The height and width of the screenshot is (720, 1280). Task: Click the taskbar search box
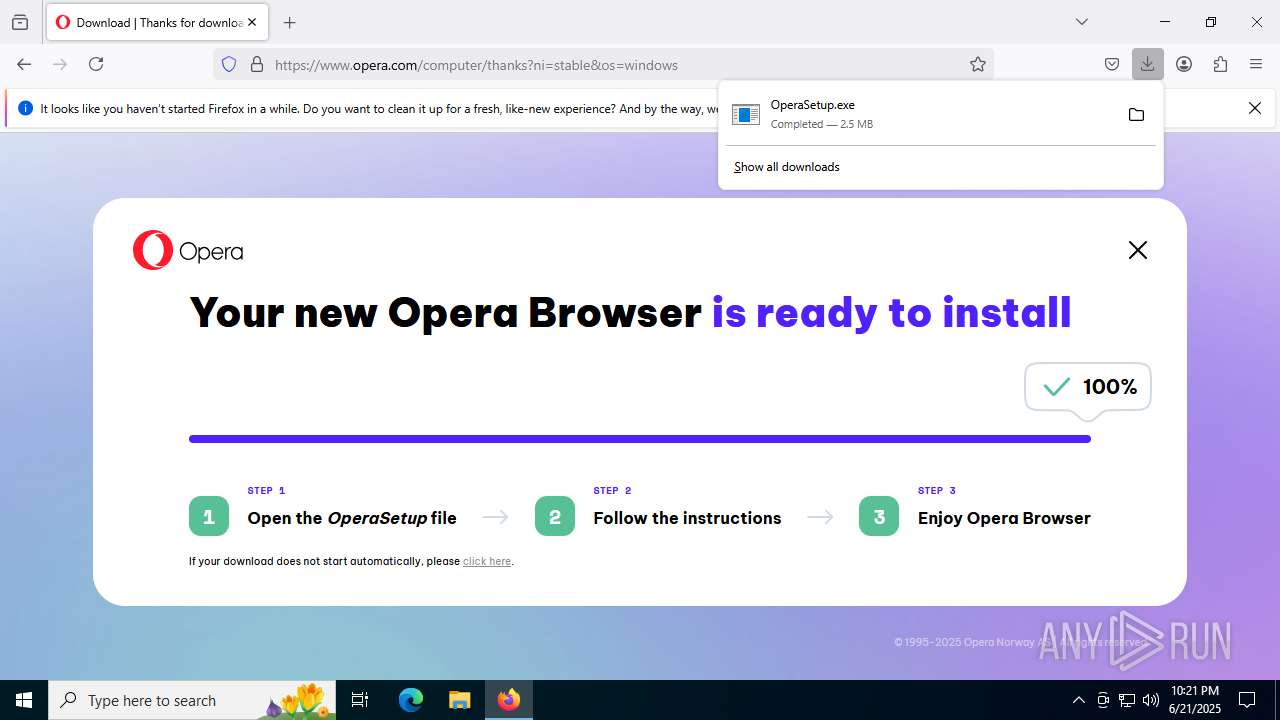pyautogui.click(x=192, y=700)
